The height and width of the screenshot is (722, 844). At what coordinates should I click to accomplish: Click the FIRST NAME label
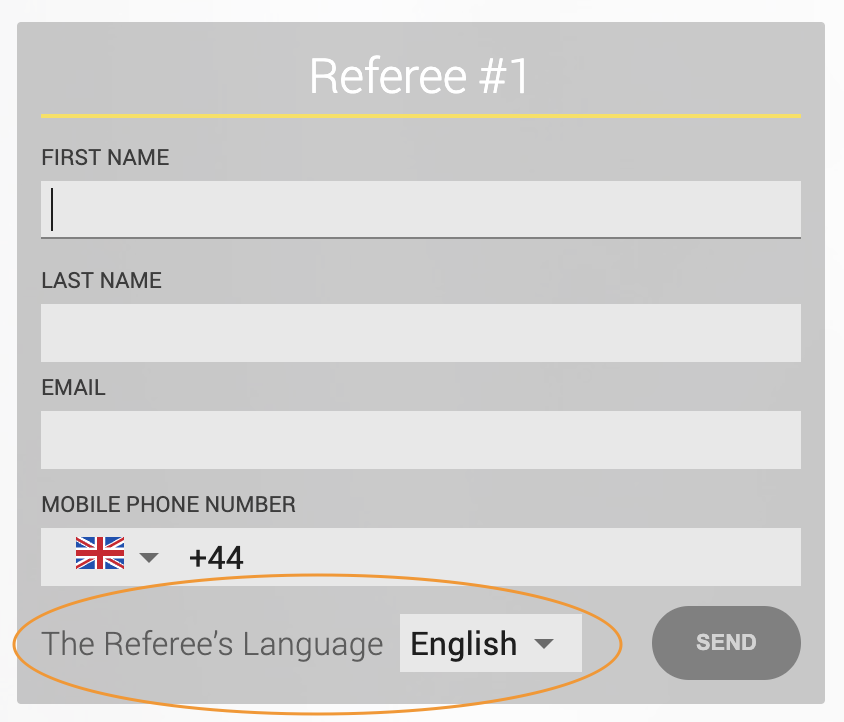click(x=106, y=158)
